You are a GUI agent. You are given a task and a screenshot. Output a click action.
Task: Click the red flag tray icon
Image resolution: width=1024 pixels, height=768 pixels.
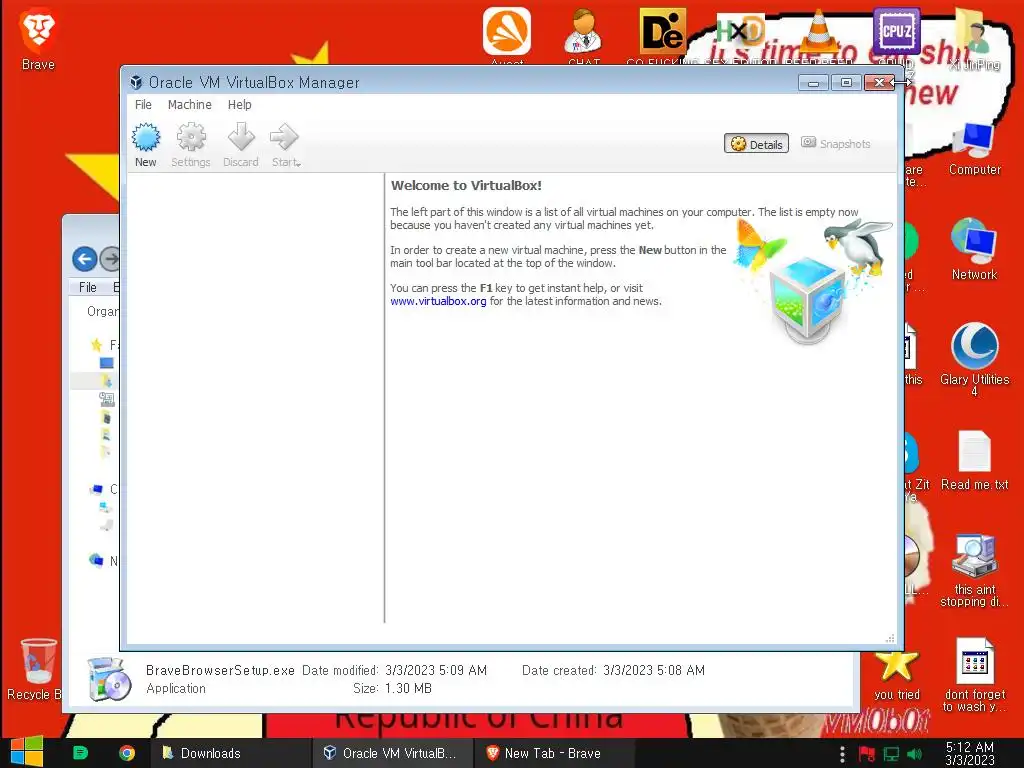tap(866, 754)
